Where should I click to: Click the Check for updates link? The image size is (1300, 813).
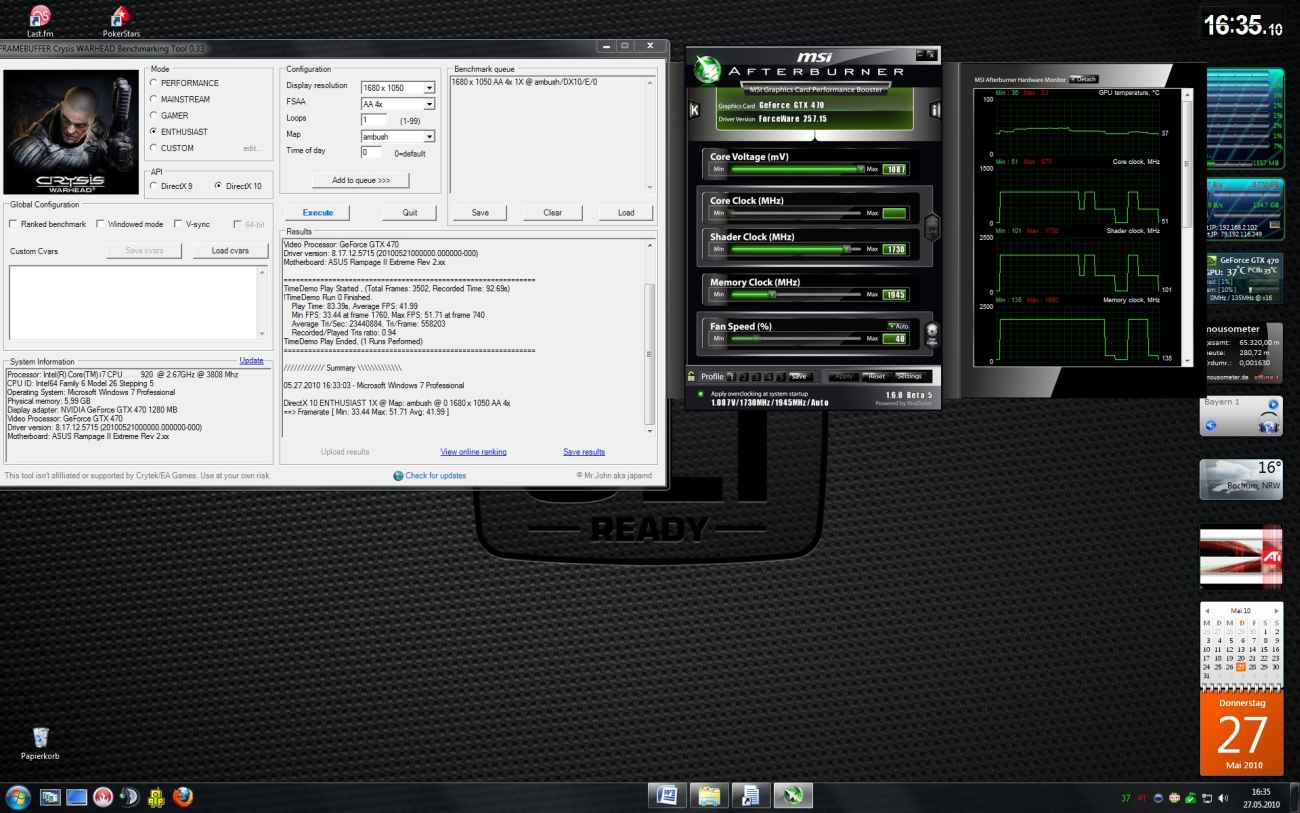[x=436, y=475]
